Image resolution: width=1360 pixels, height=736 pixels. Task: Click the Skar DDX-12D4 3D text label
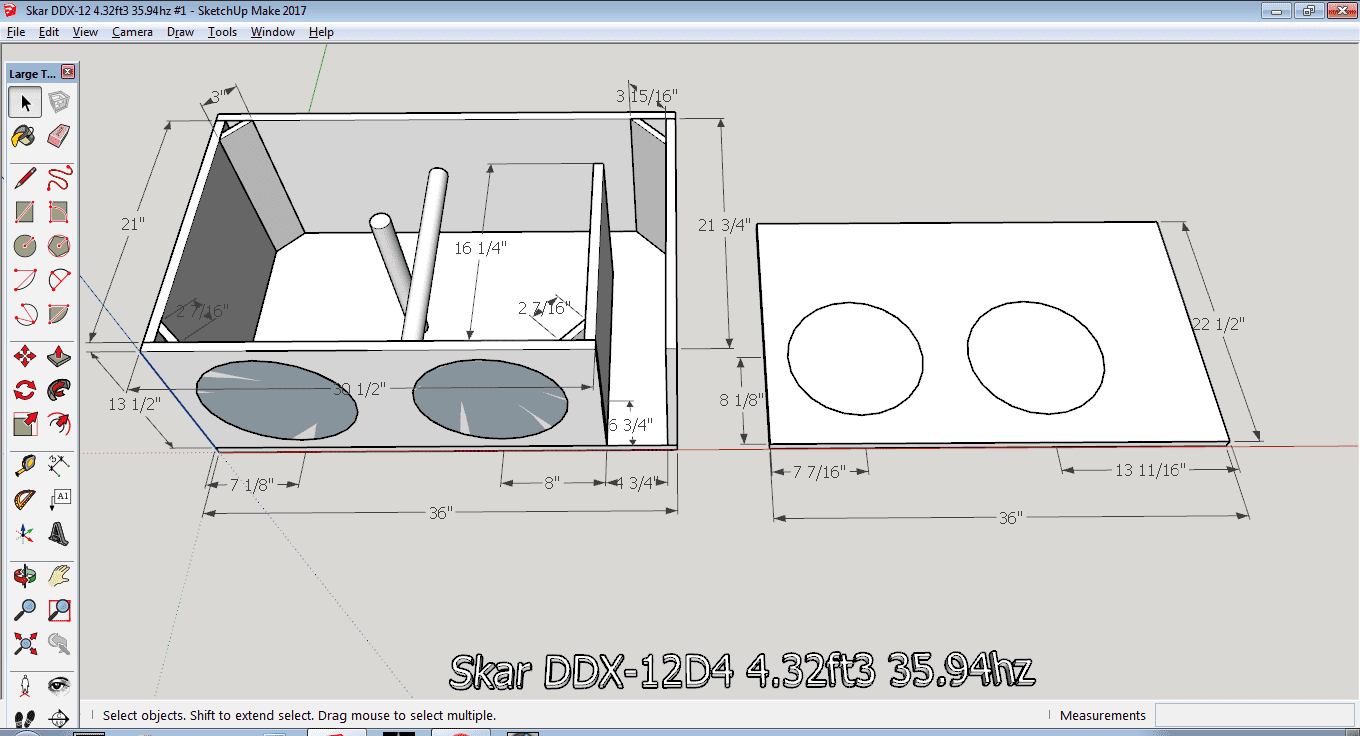coord(741,670)
